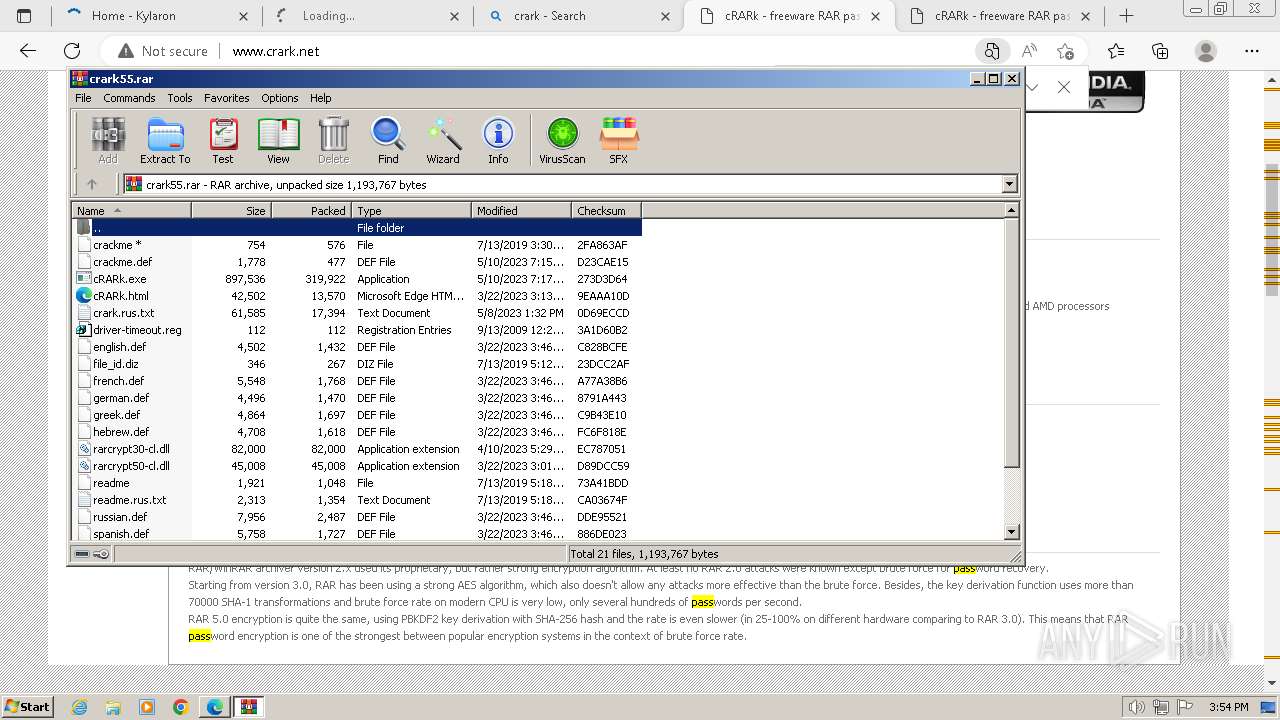1280x720 pixels.
Task: Select the cRARk.exe file row
Action: 357,279
